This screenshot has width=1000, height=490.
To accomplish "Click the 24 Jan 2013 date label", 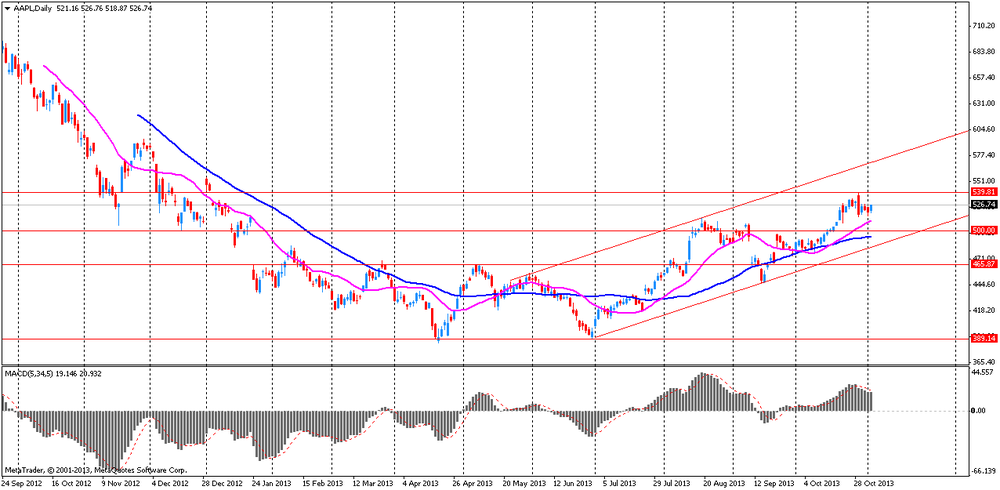I will (x=272, y=484).
